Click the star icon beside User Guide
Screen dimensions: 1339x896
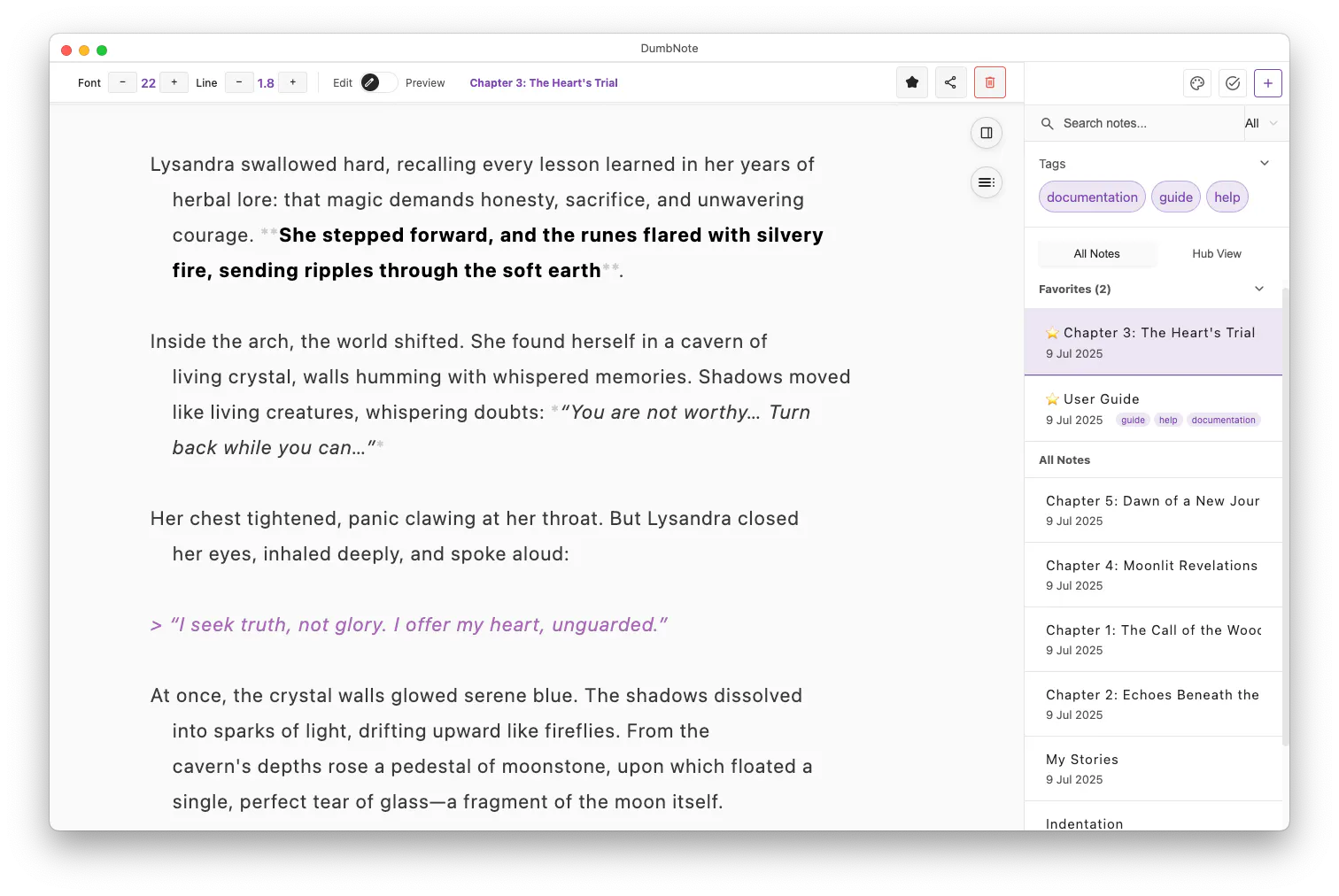[x=1052, y=399]
